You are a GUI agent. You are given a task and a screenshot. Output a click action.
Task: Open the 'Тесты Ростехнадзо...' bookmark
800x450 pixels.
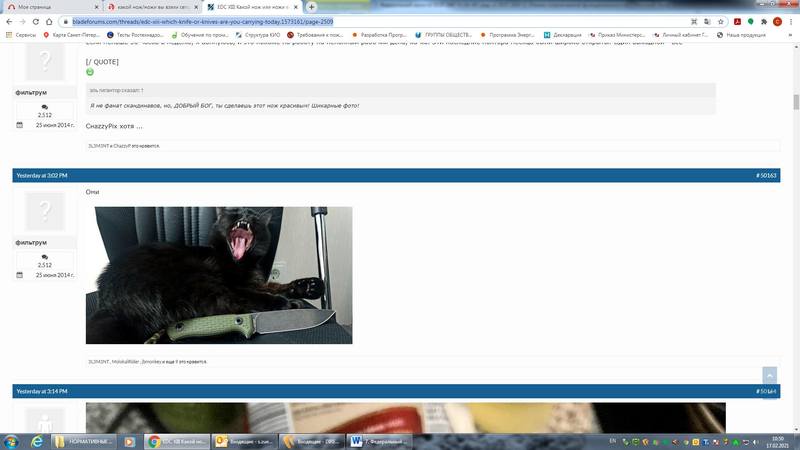point(135,35)
